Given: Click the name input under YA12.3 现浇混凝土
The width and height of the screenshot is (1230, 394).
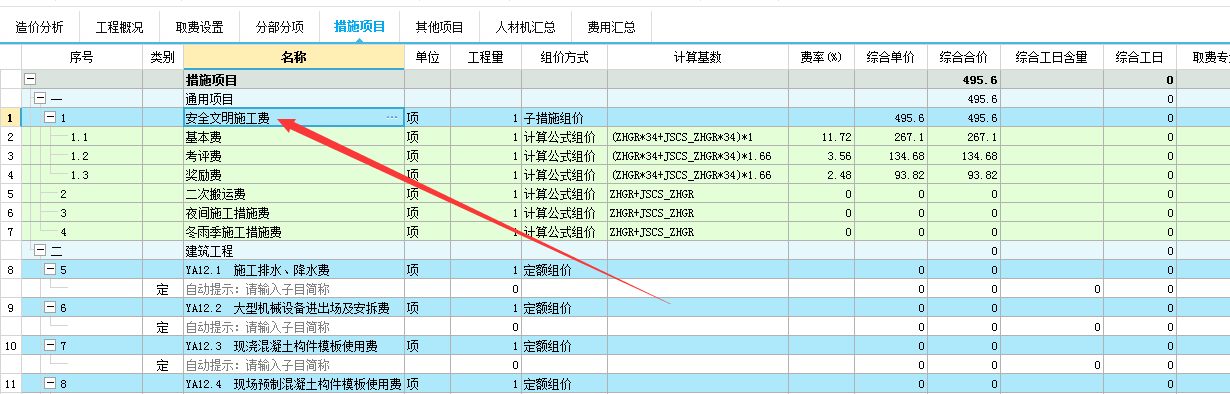Looking at the screenshot, I should [x=294, y=365].
